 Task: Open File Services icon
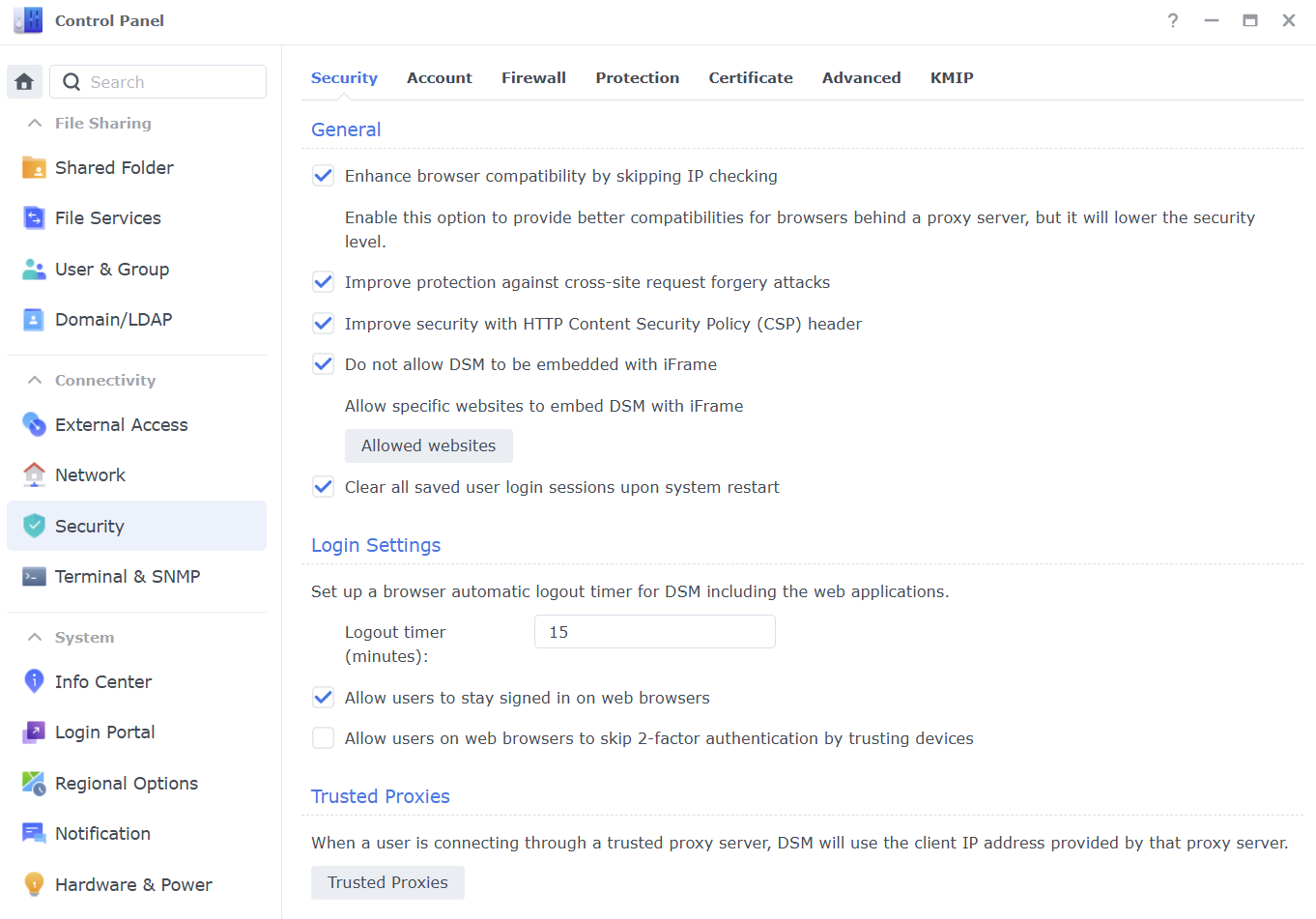tap(34, 218)
